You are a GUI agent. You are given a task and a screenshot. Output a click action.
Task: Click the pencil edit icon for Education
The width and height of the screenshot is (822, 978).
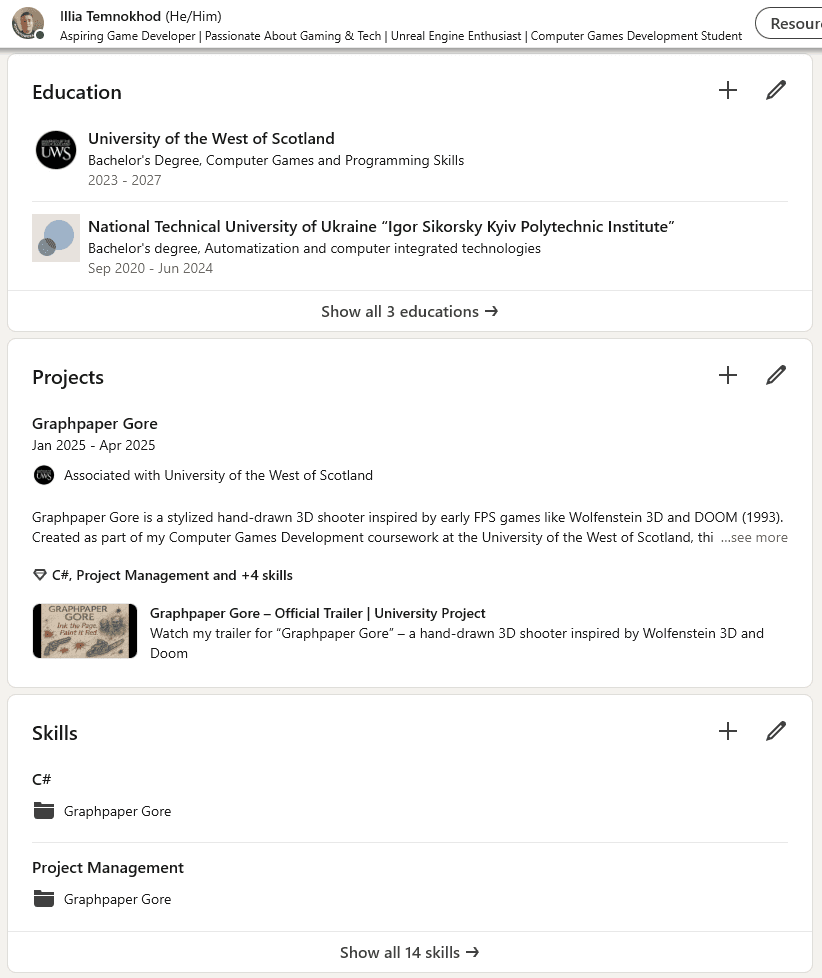point(776,90)
